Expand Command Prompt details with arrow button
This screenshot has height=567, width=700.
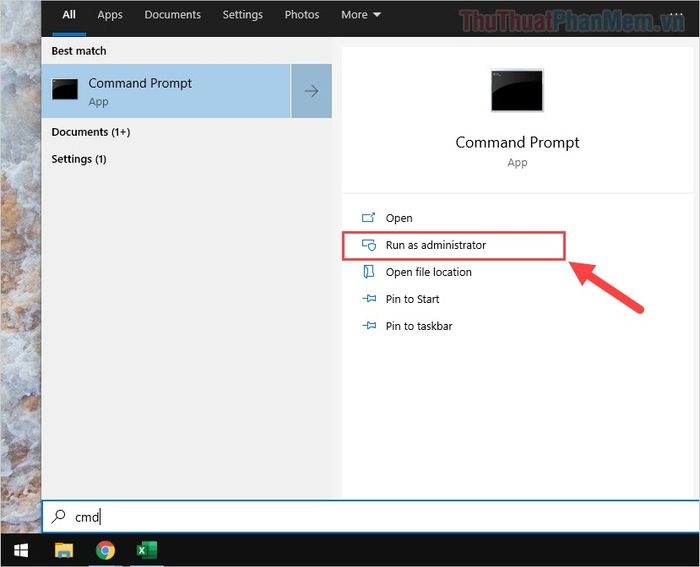312,91
